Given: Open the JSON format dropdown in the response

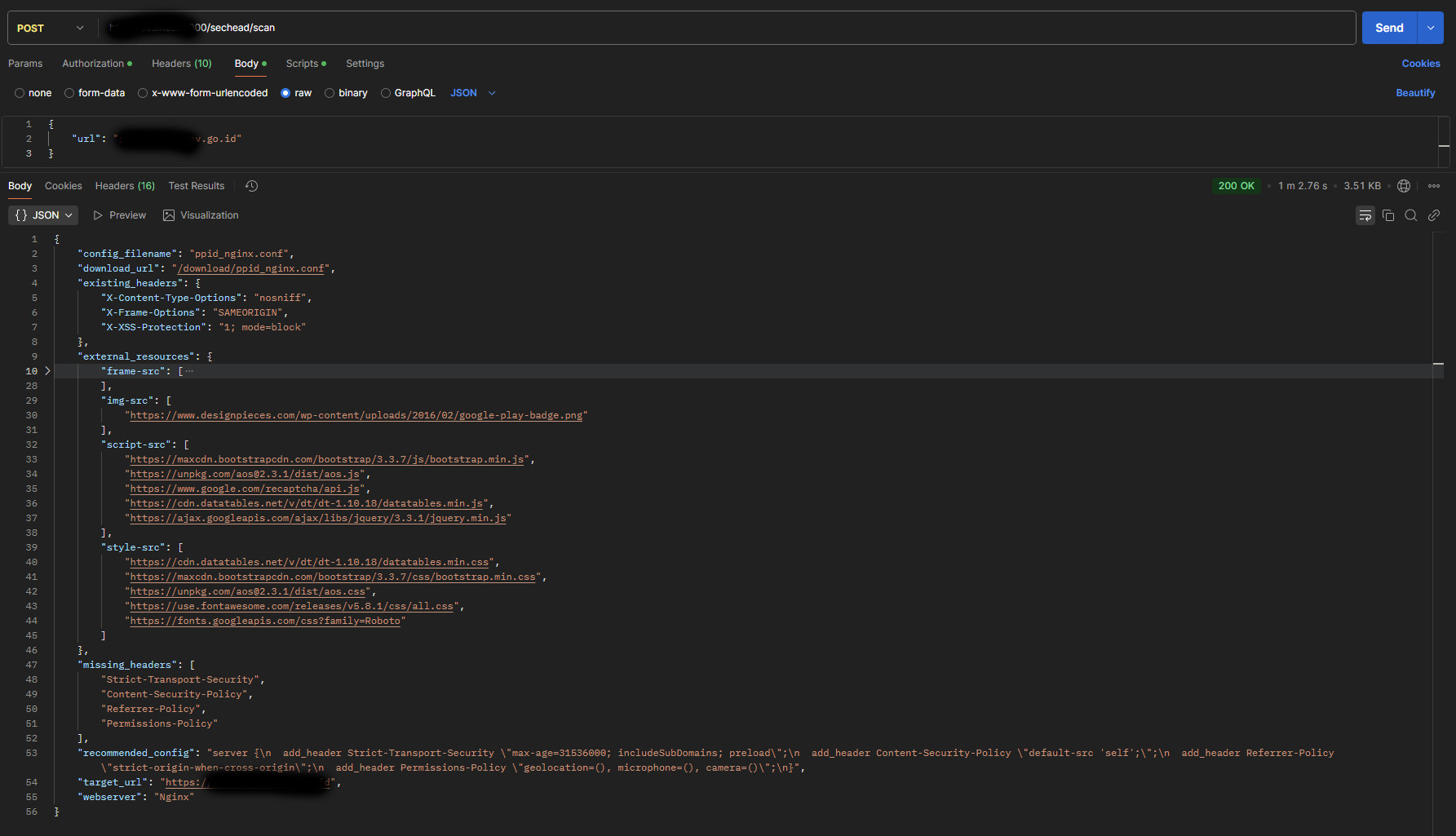Looking at the screenshot, I should pyautogui.click(x=42, y=215).
